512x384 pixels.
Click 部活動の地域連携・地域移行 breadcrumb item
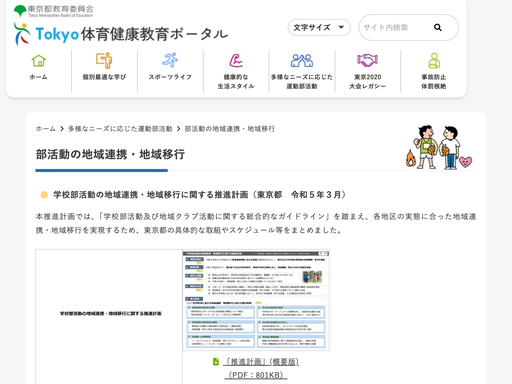coord(230,129)
